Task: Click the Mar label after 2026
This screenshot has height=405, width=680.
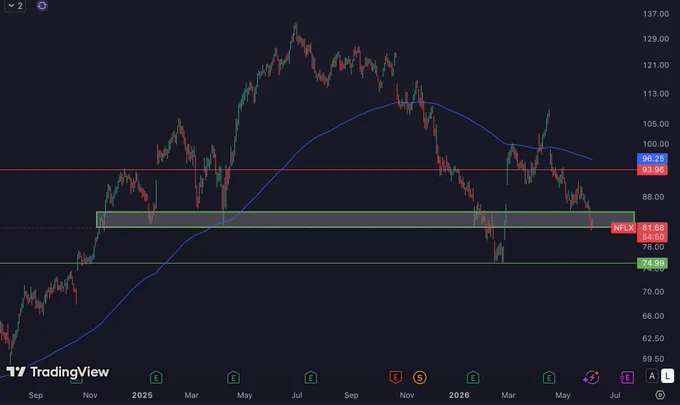Action: 508,395
